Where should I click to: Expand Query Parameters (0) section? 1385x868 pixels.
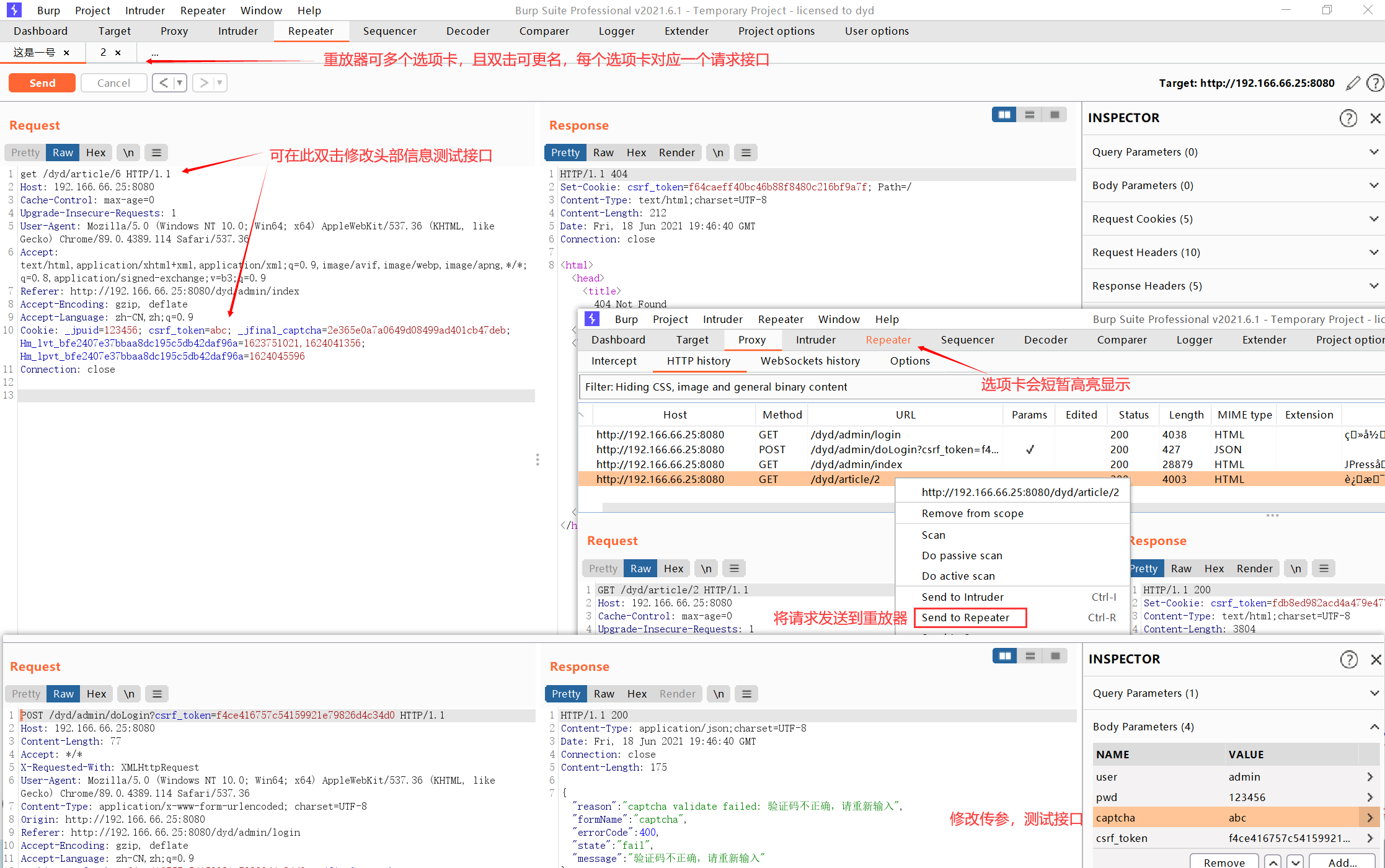1234,152
